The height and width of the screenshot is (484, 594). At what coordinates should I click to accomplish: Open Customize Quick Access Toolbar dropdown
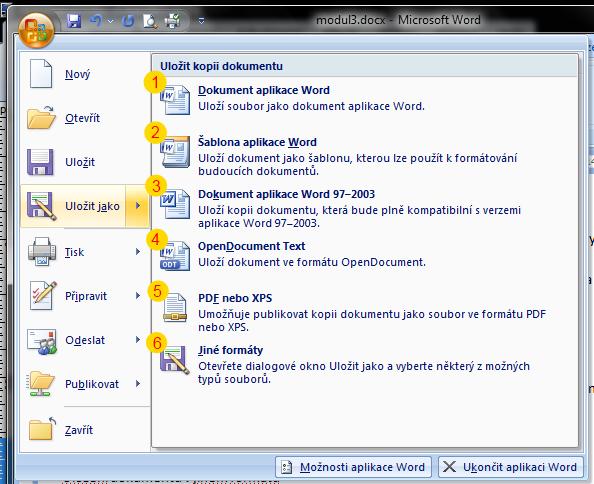click(x=202, y=21)
